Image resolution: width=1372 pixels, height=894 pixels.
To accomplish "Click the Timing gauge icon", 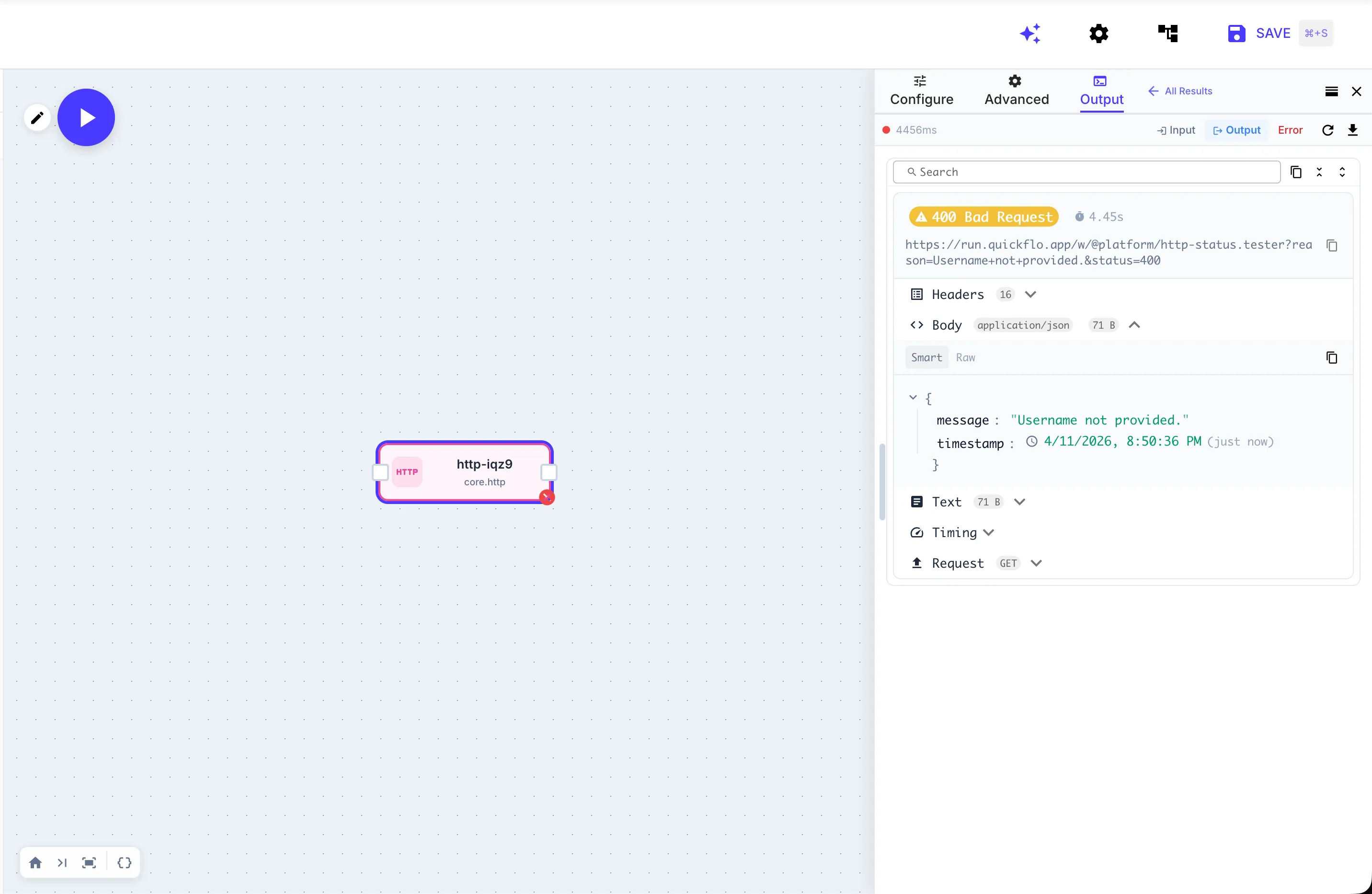I will coord(916,533).
